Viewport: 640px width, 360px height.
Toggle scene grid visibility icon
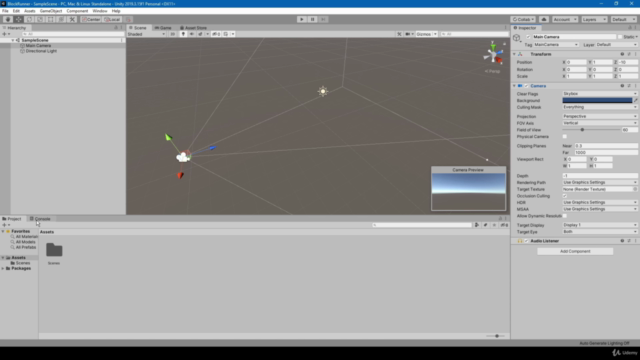(226, 34)
